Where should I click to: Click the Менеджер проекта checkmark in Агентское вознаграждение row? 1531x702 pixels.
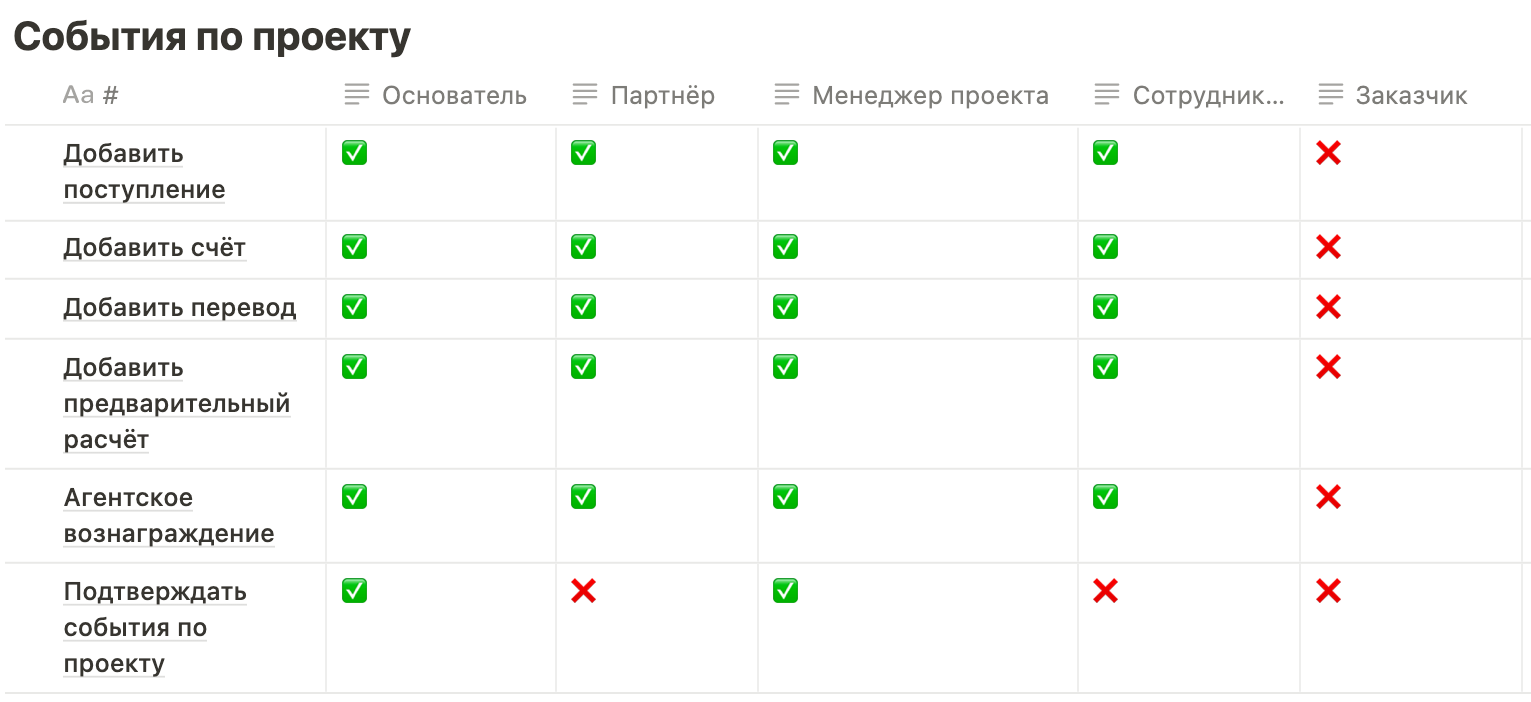(x=785, y=497)
